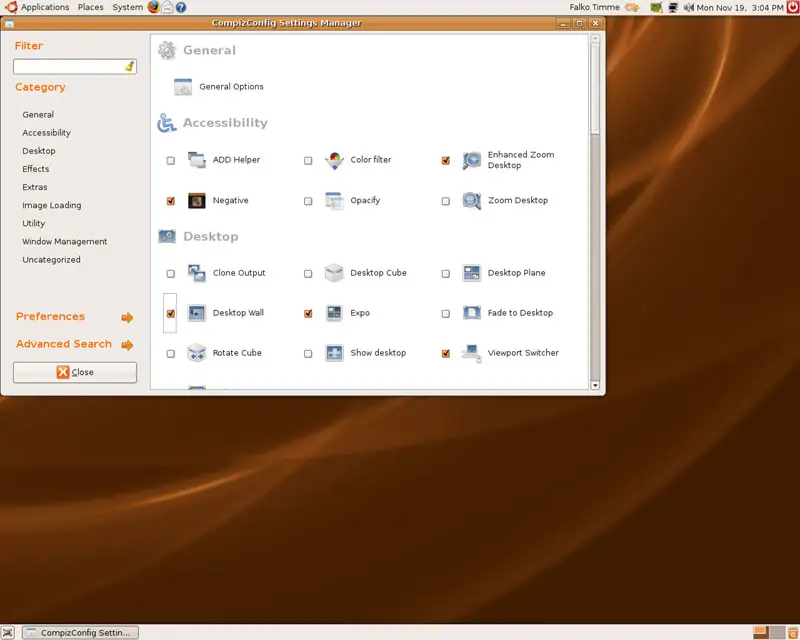Enable the Rotate Cube checkbox
The image size is (800, 640).
(x=171, y=354)
